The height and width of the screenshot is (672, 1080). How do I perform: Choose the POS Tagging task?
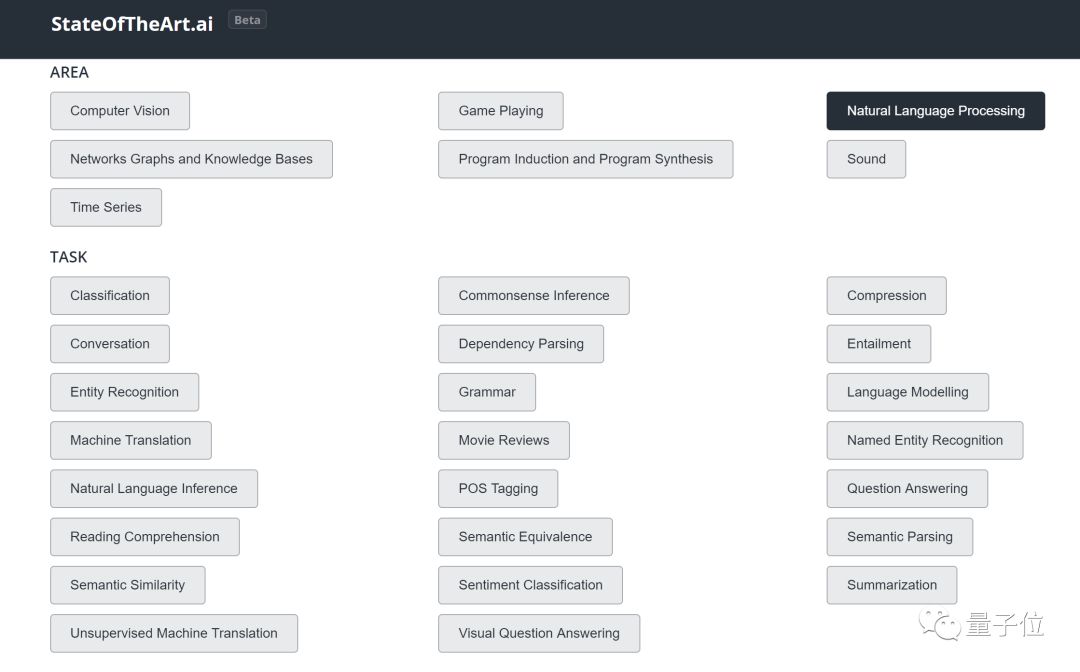(x=498, y=489)
